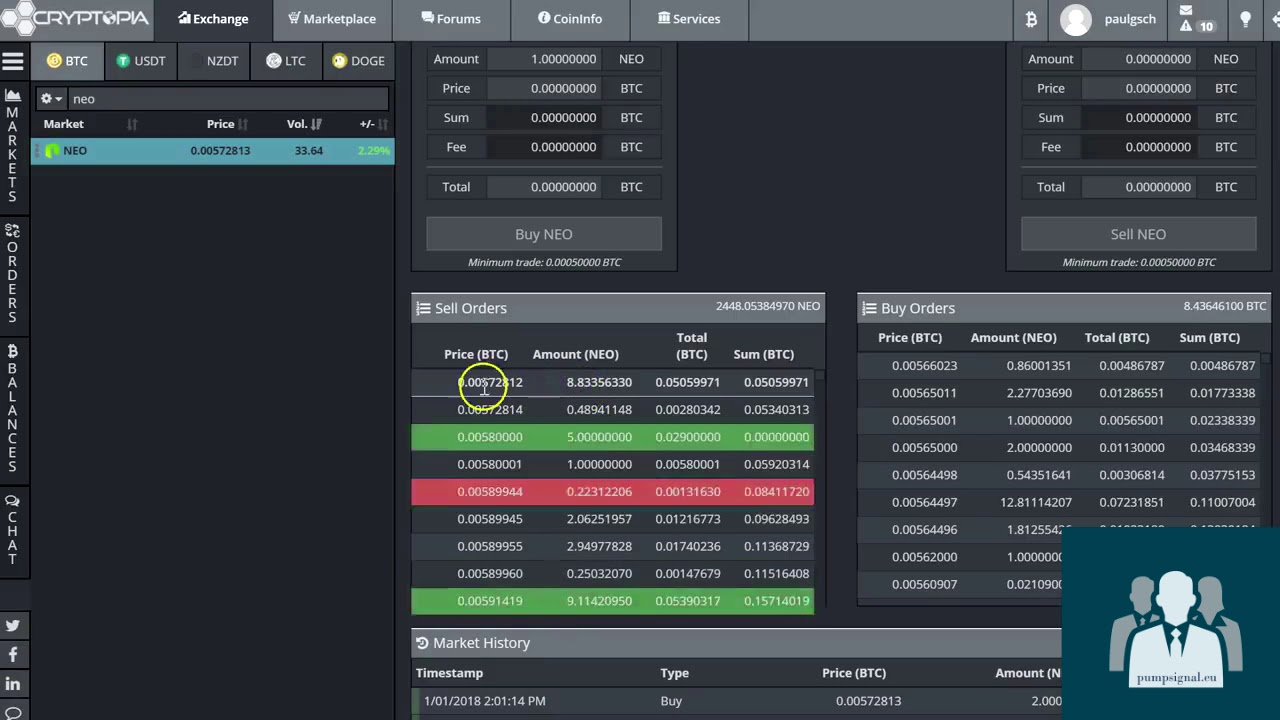The width and height of the screenshot is (1280, 720).
Task: Open the Marketplace menu
Action: coord(331,19)
